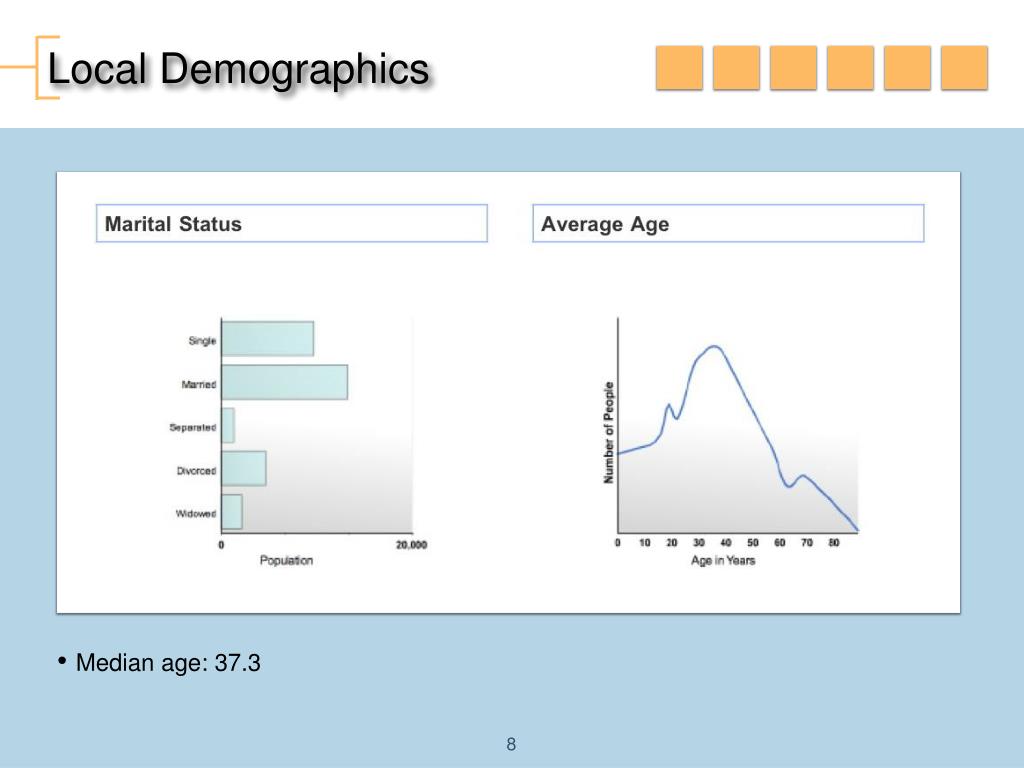Click the Married axis label
The width and height of the screenshot is (1024, 768).
[x=199, y=384]
